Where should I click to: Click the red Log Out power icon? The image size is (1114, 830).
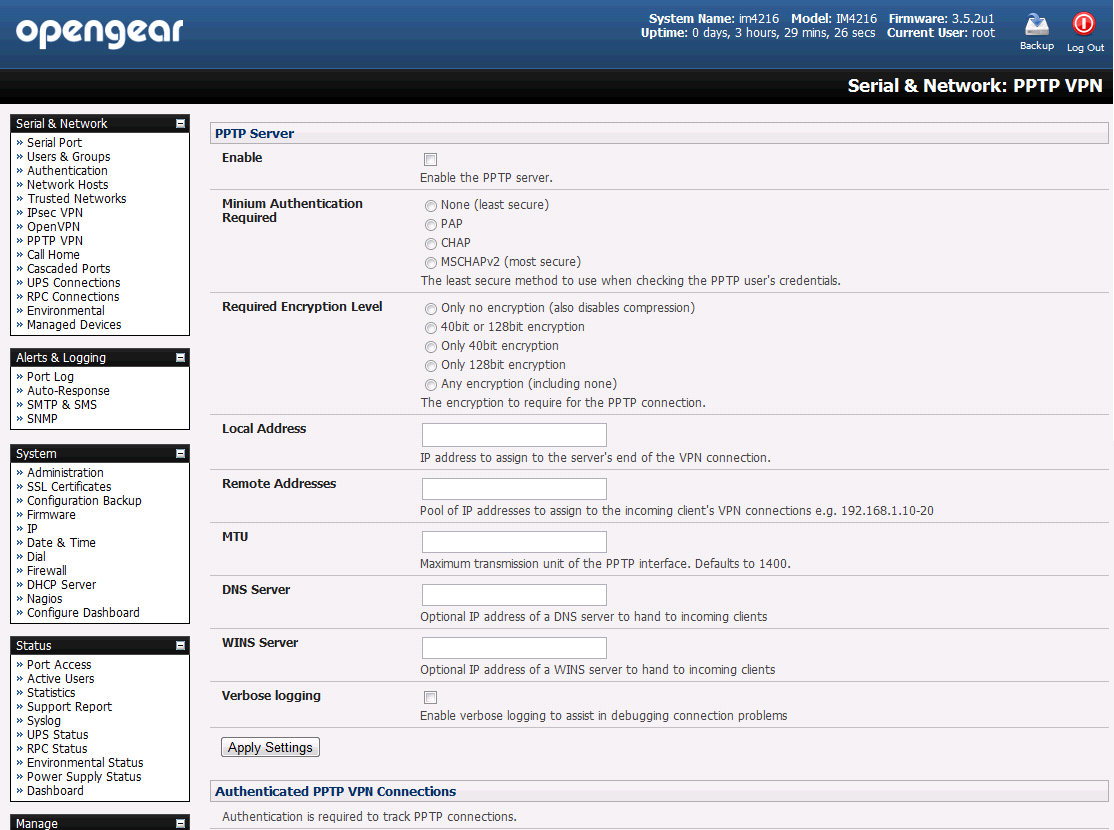tap(1083, 24)
